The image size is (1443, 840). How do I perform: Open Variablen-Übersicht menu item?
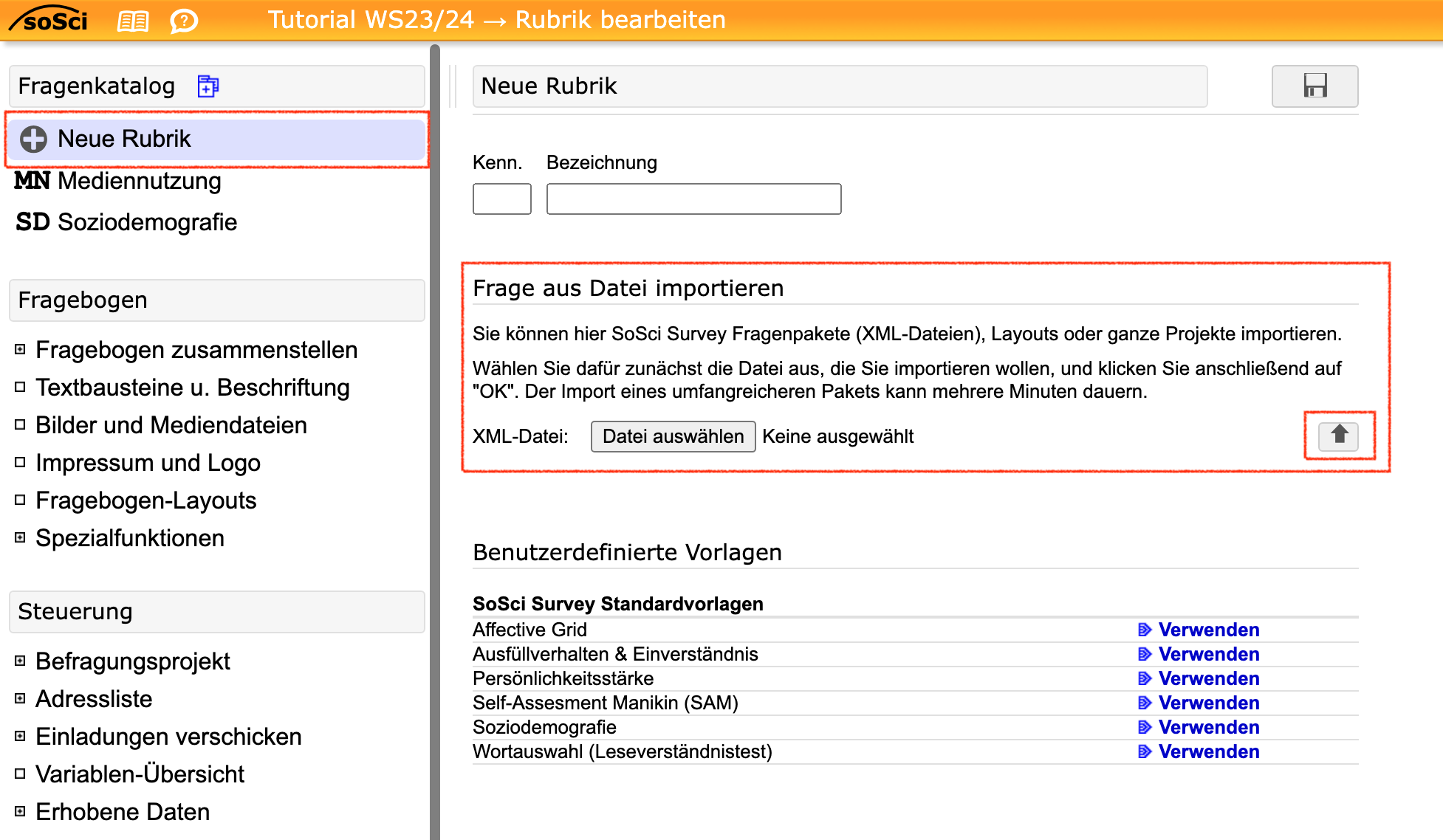[140, 774]
